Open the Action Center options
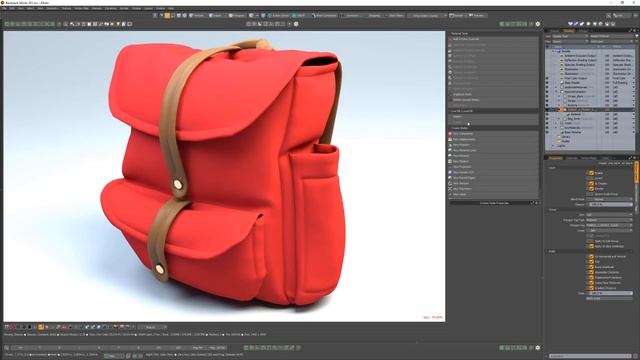The image size is (640, 360). coord(278,16)
